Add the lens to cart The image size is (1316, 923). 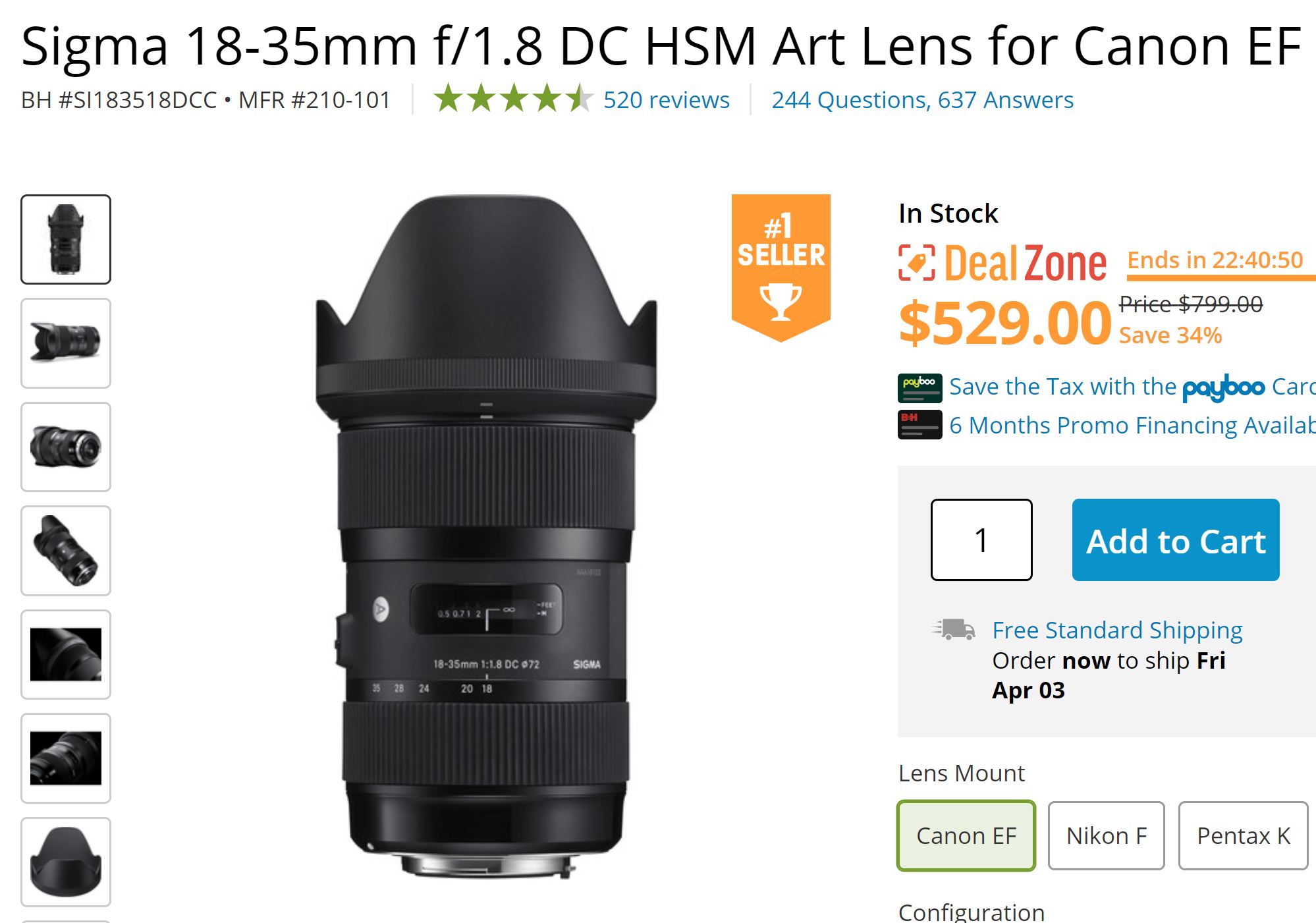click(1176, 540)
